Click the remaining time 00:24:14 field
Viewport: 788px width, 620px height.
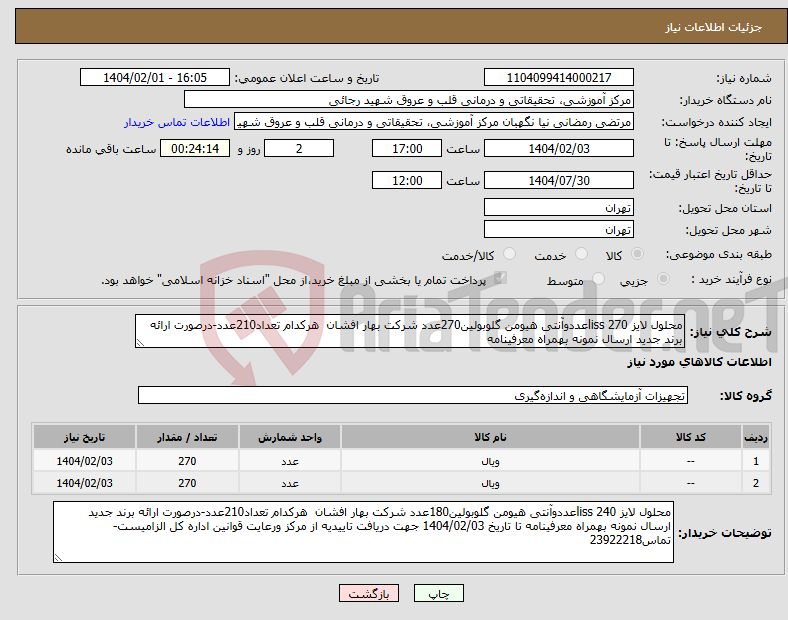click(195, 148)
